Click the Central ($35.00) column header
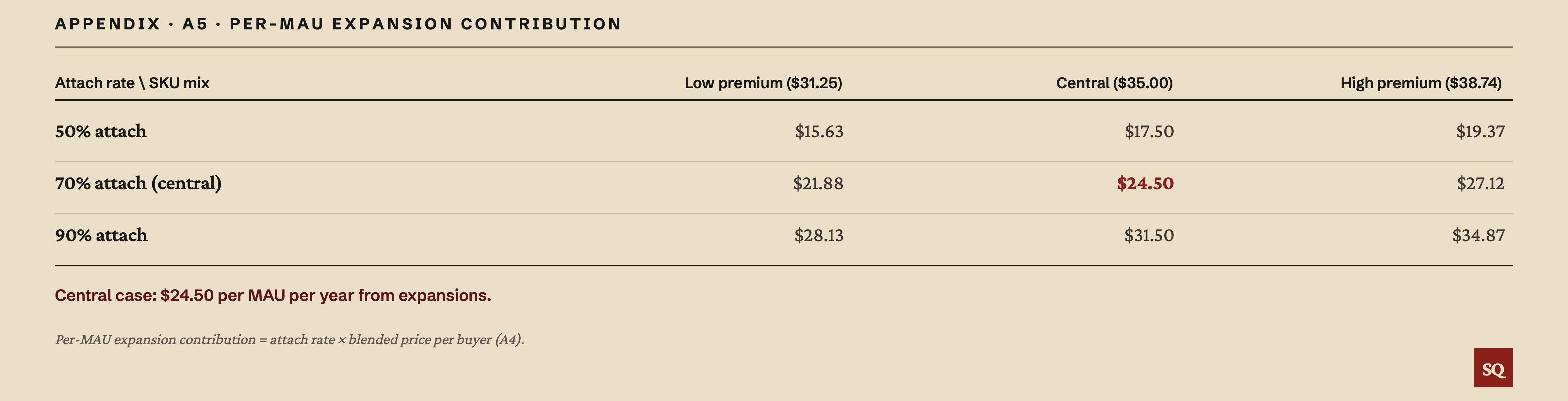Screen dimensions: 1568x401 point(1114,83)
